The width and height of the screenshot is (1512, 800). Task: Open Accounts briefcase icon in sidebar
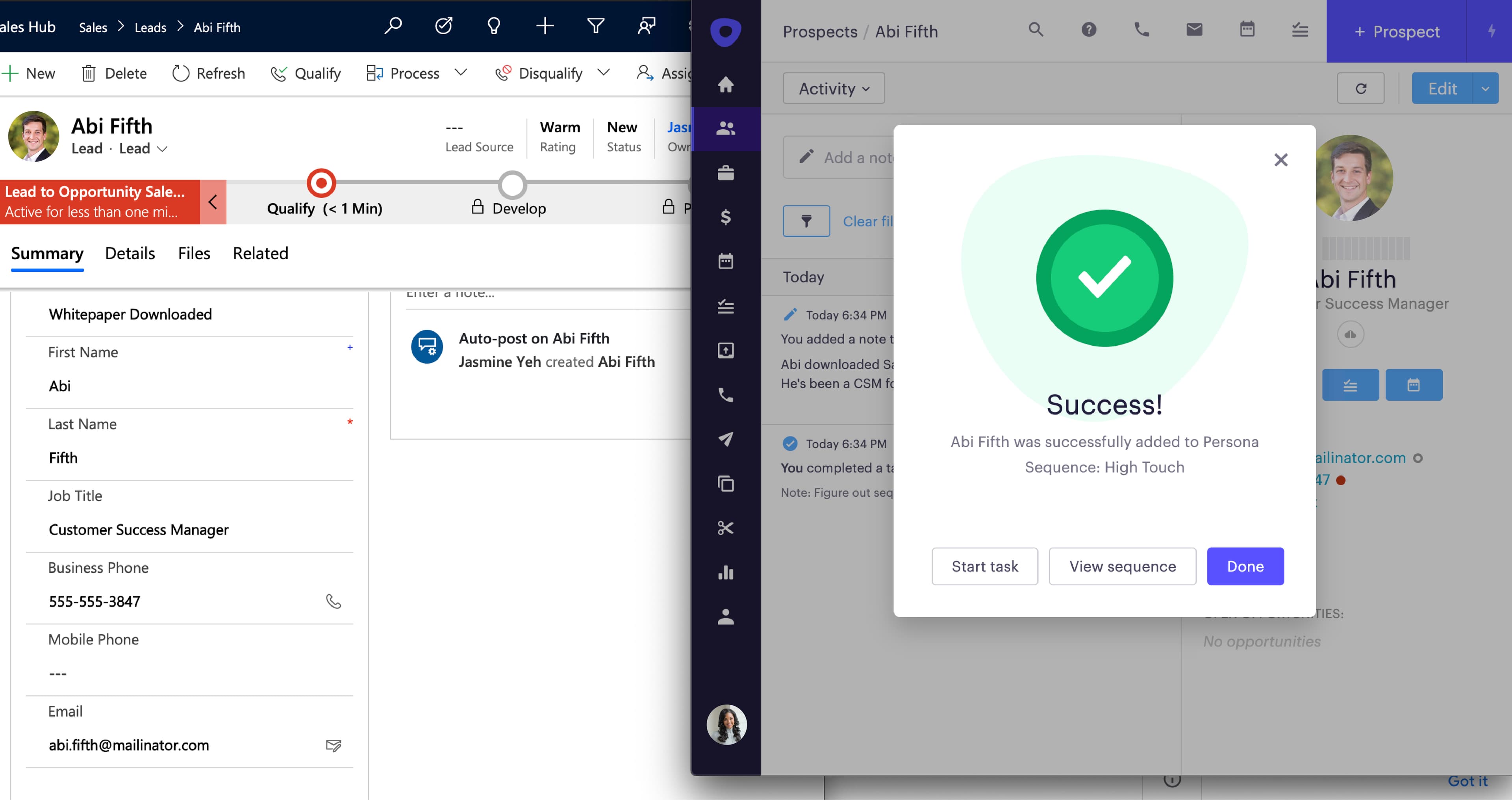[x=725, y=173]
